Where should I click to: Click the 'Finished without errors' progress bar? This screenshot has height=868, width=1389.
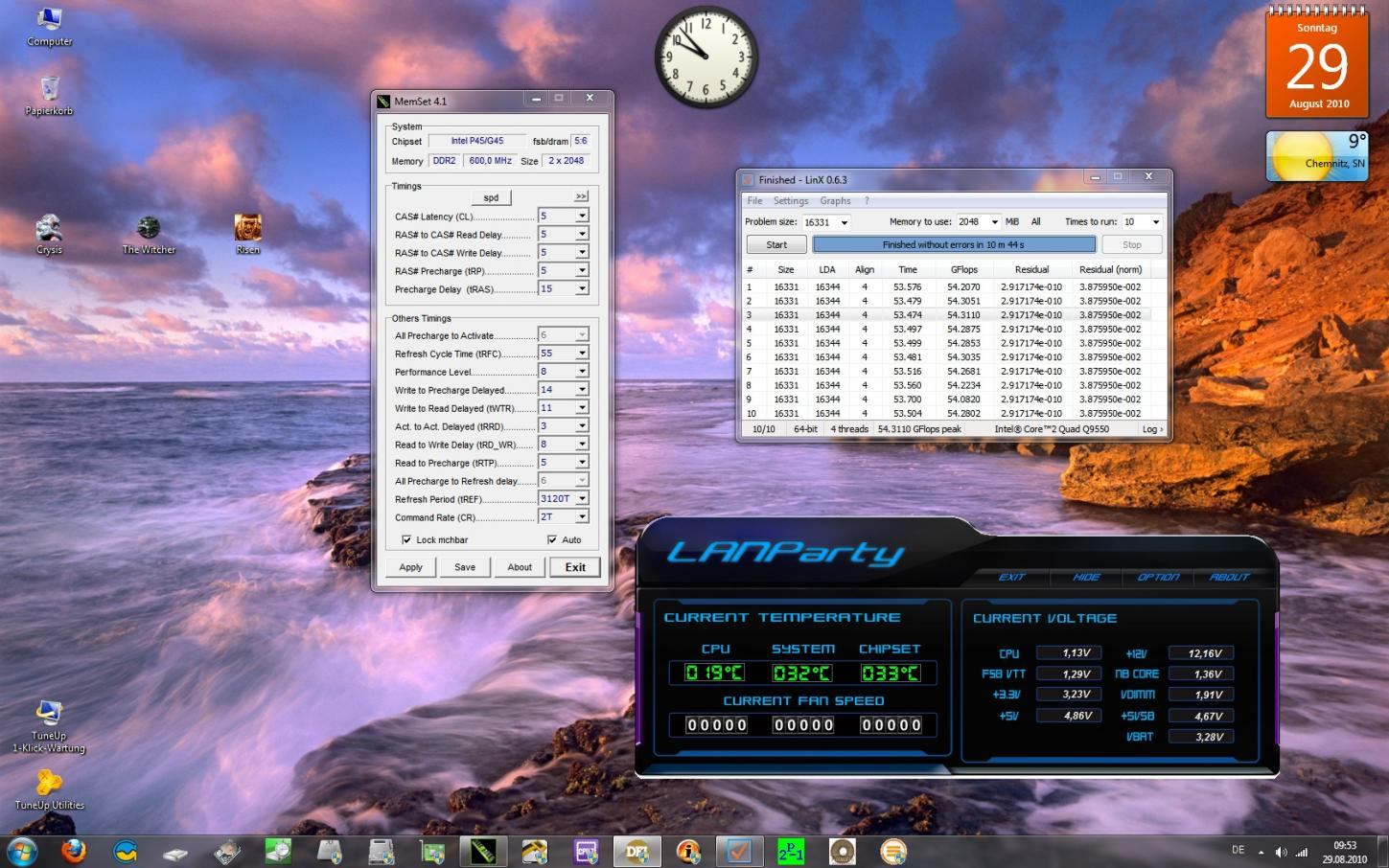tap(953, 245)
